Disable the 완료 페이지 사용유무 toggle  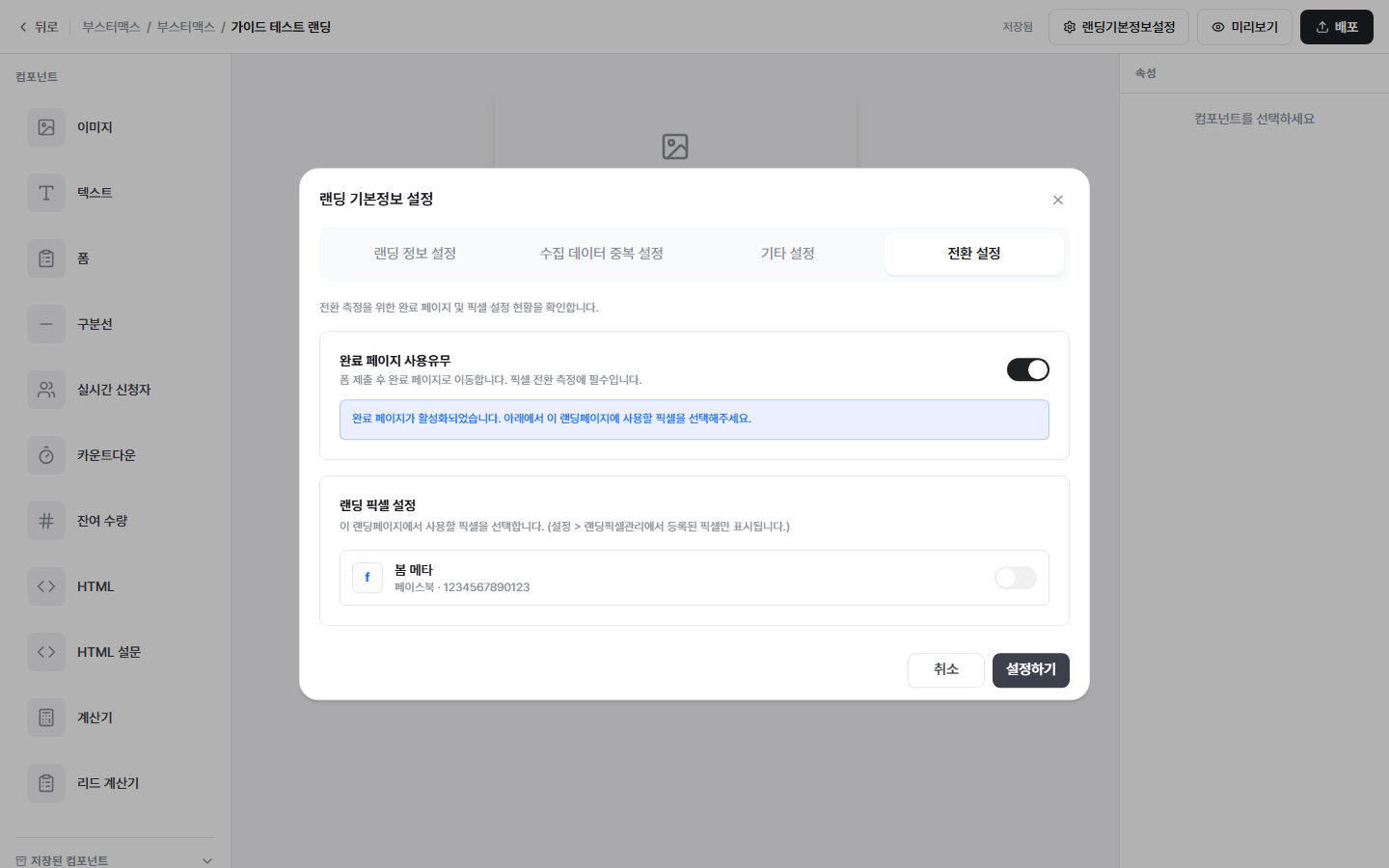pyautogui.click(x=1028, y=369)
